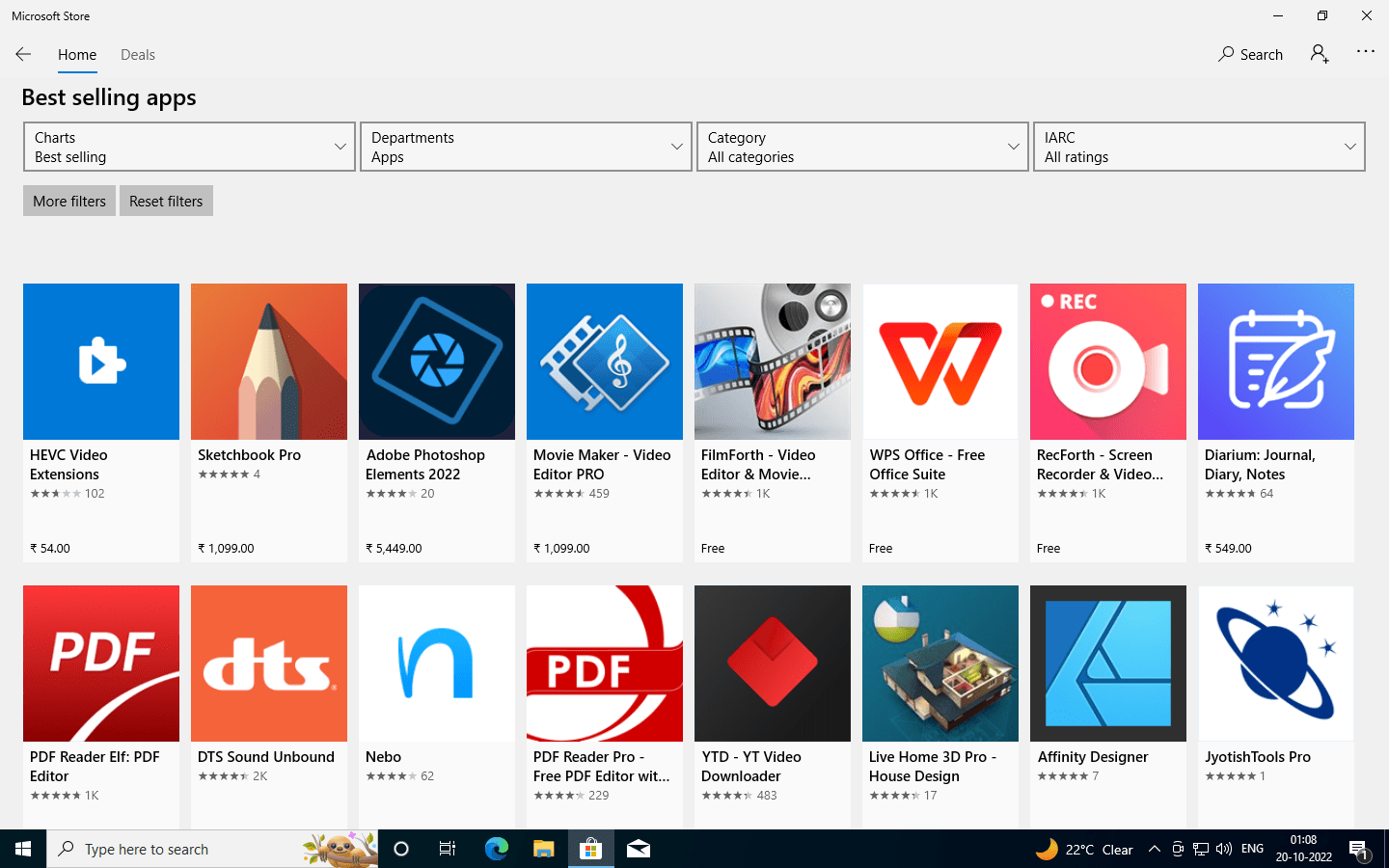Switch to the Home tab
The width and height of the screenshot is (1389, 868).
77,55
